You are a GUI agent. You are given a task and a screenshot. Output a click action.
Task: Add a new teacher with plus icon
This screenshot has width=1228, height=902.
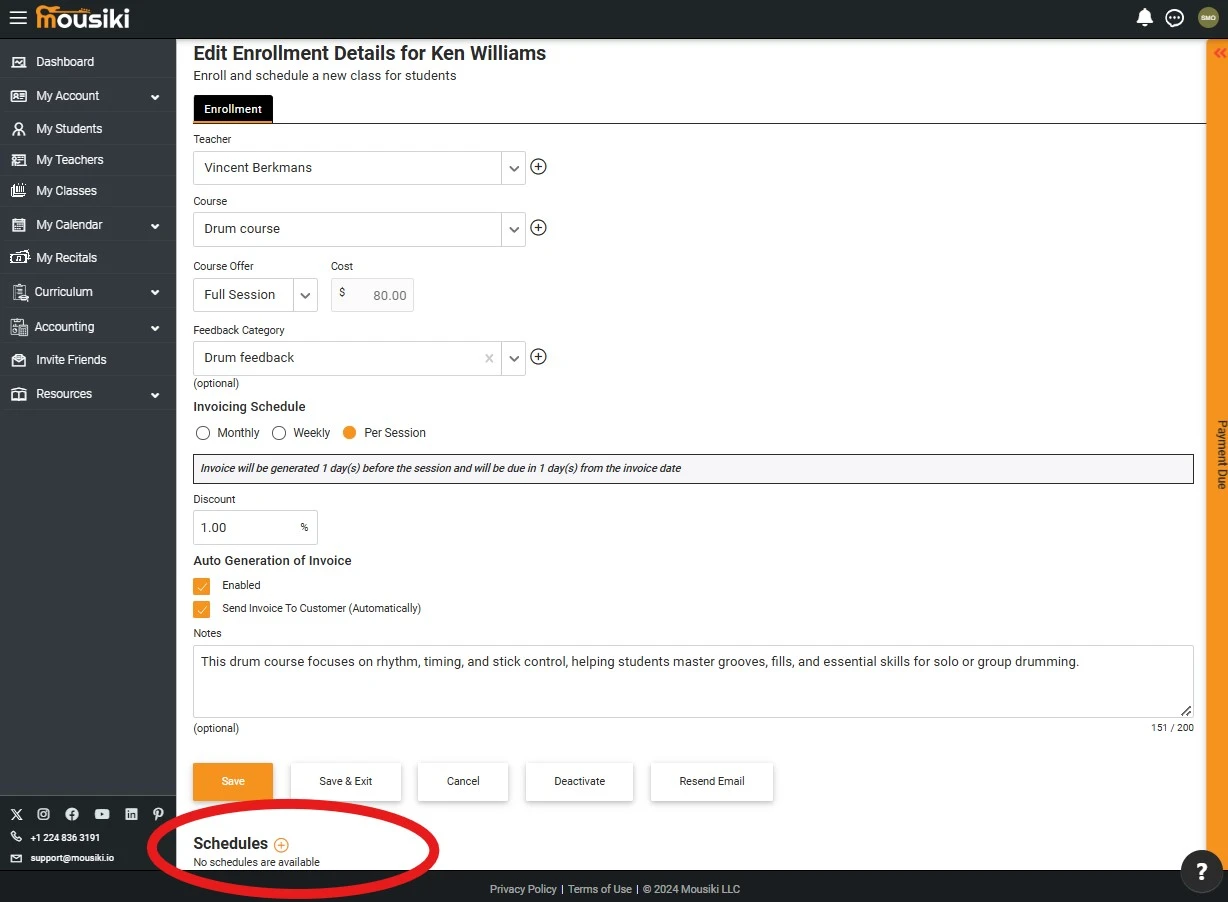tap(538, 167)
